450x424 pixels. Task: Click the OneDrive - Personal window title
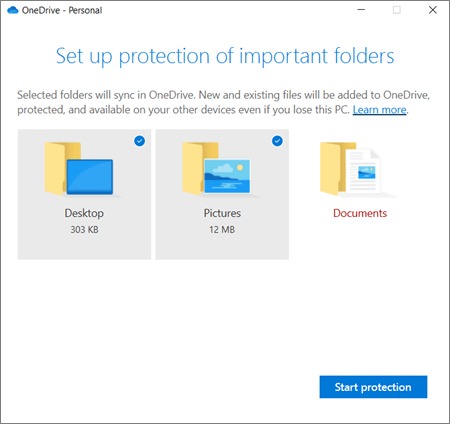[x=62, y=10]
